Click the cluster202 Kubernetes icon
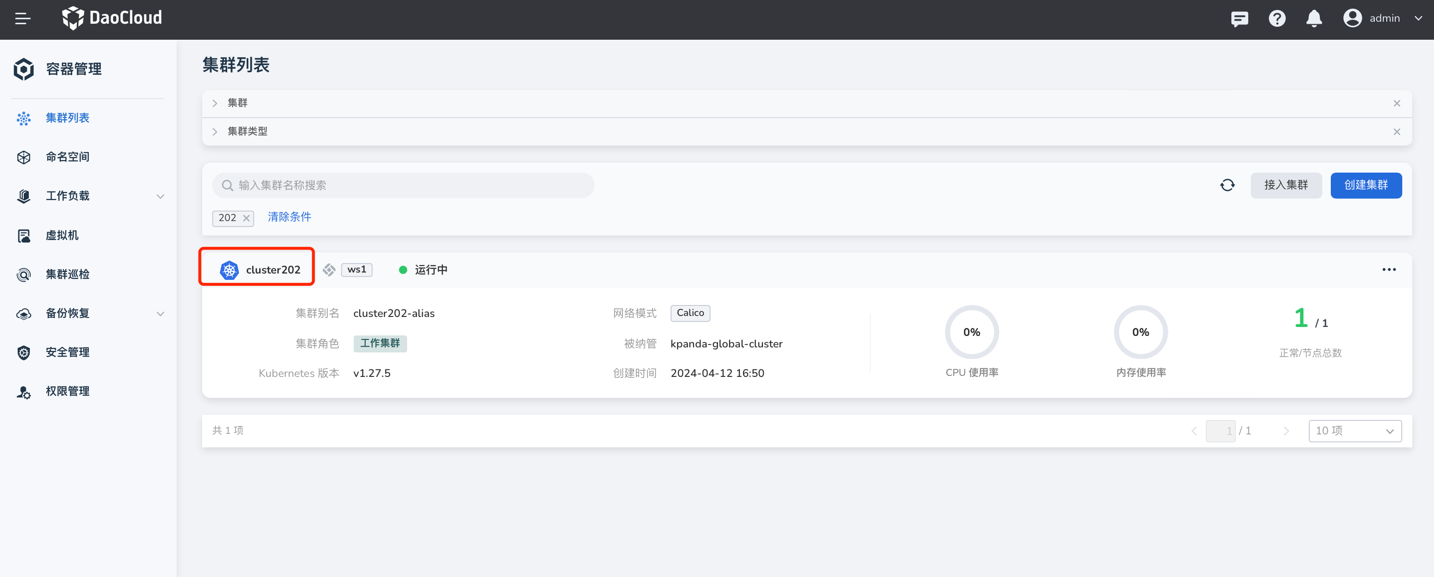The height and width of the screenshot is (577, 1434). click(x=229, y=270)
